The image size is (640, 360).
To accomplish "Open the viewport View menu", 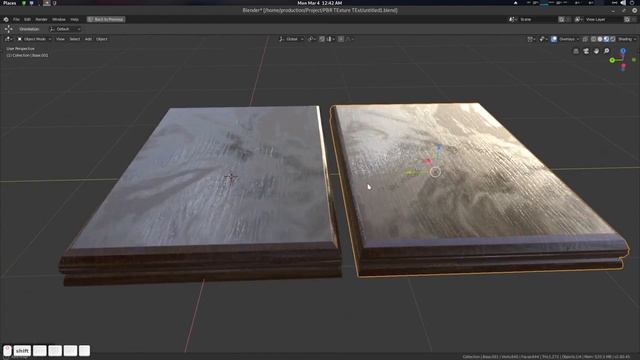I will click(x=60, y=39).
